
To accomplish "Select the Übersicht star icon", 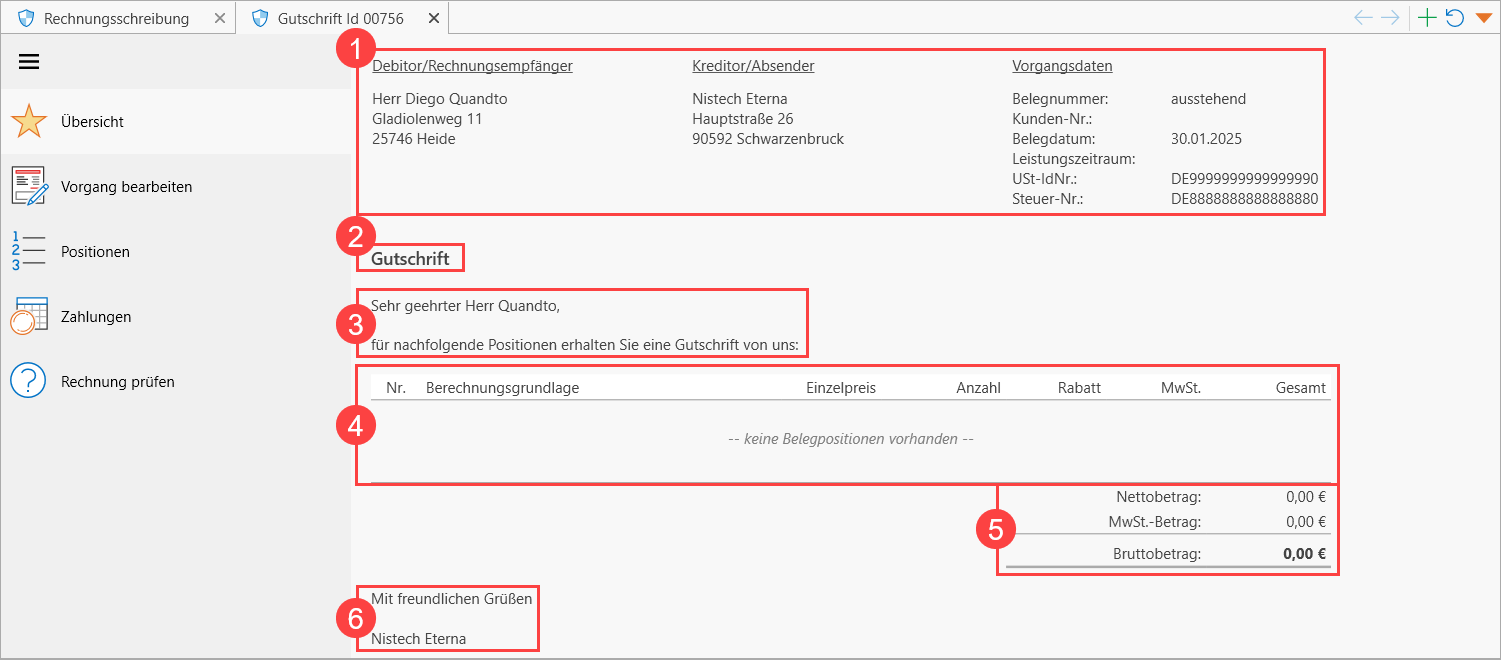I will [29, 122].
